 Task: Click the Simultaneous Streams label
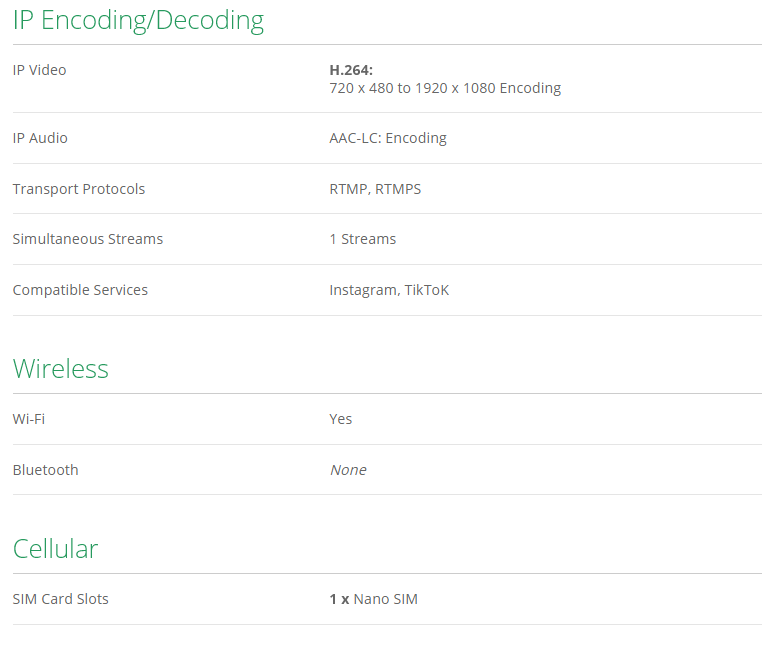pos(87,239)
